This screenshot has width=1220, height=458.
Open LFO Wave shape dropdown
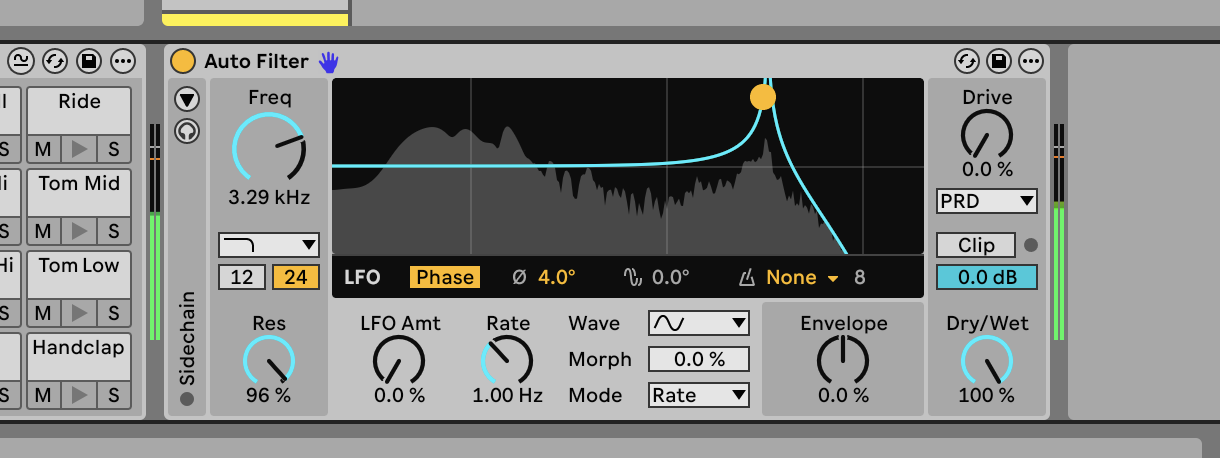tap(699, 323)
